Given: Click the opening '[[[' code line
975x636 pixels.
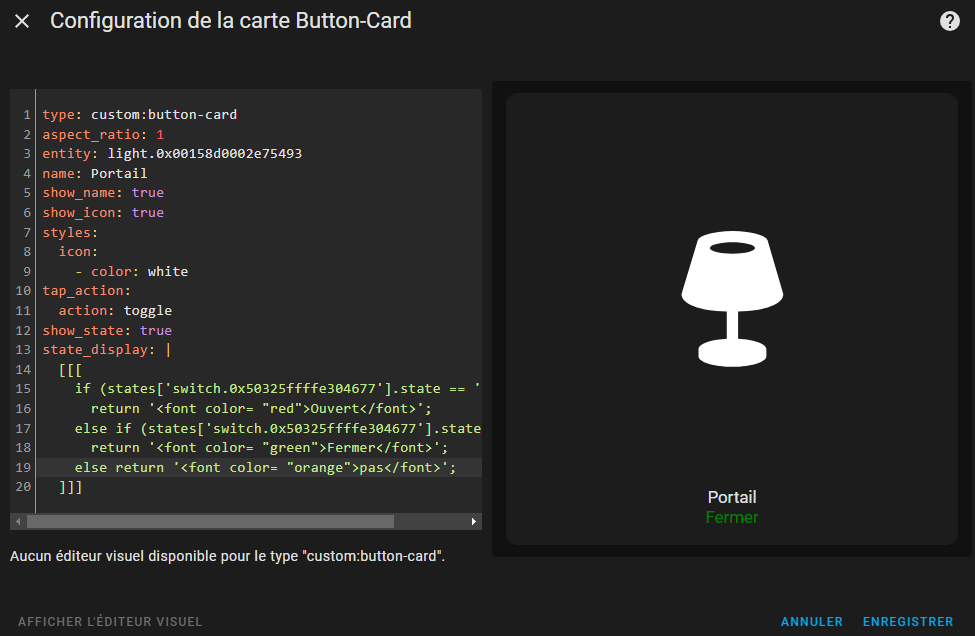Looking at the screenshot, I should point(70,370).
